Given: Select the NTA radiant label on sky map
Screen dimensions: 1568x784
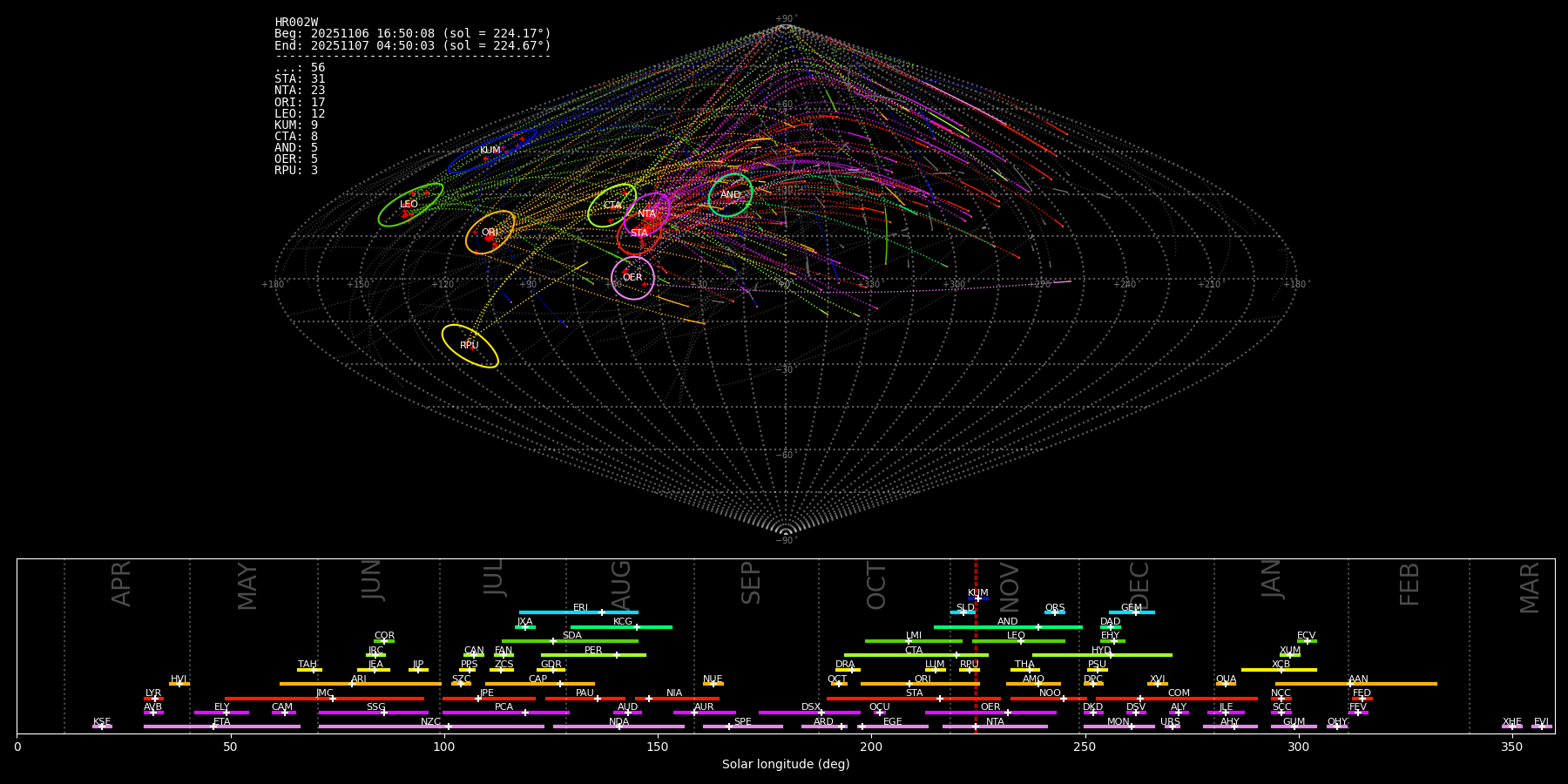Looking at the screenshot, I should (x=646, y=214).
